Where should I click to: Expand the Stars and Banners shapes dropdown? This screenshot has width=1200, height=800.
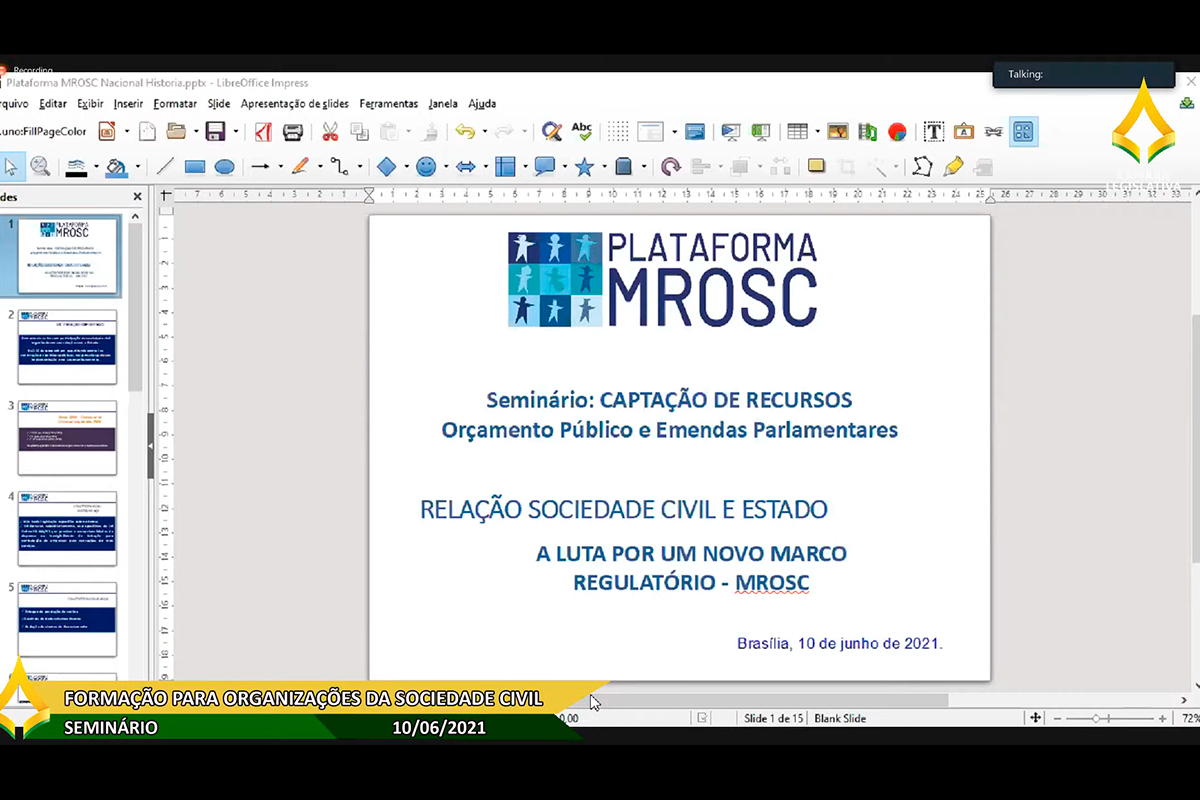pos(604,167)
